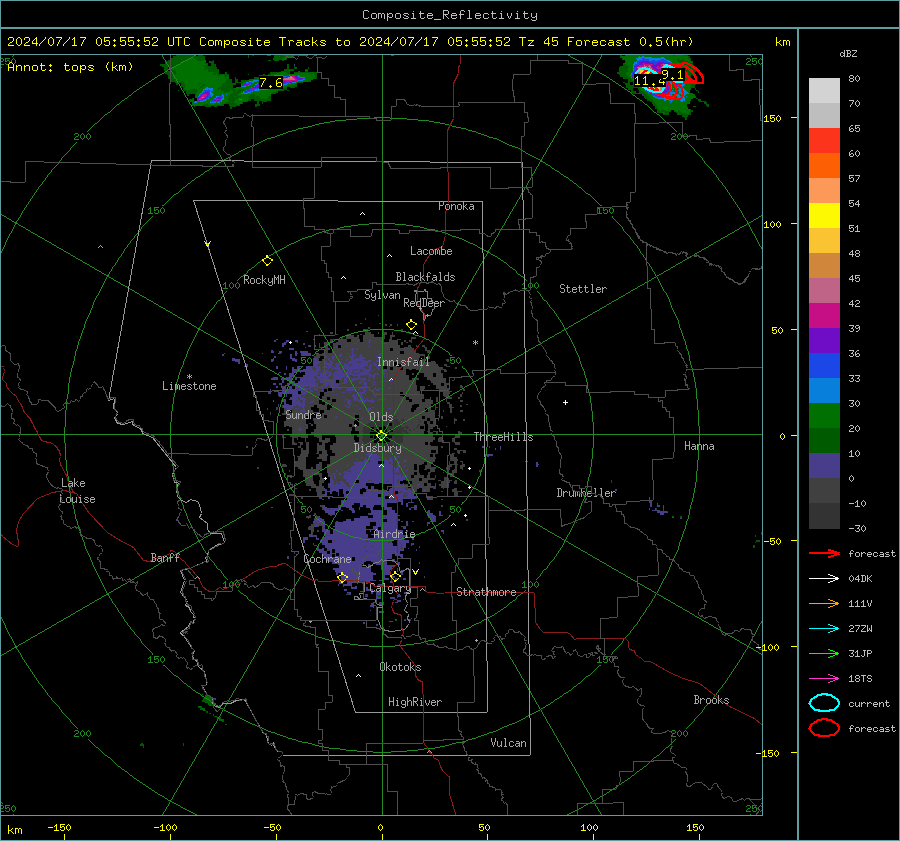
Task: Click the Annot: tops (km) label
Action: [x=70, y=67]
